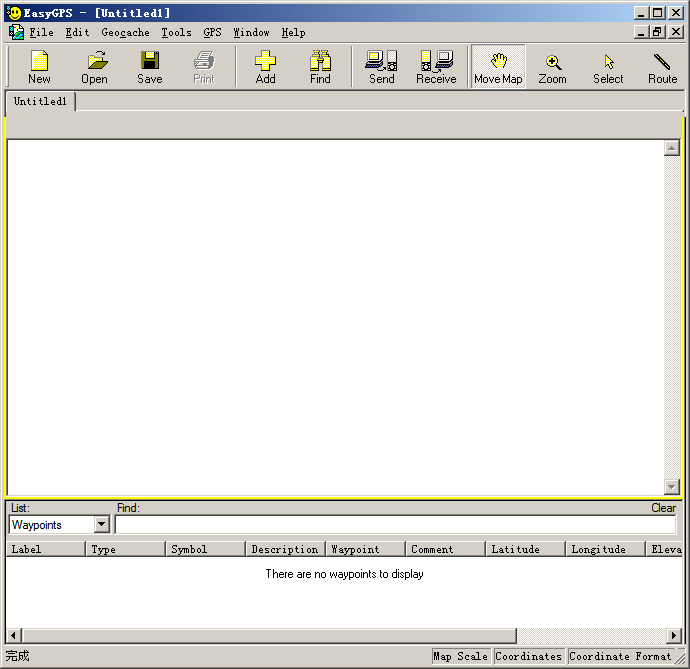Image resolution: width=690 pixels, height=669 pixels.
Task: Open the Map Scale status selector
Action: point(460,657)
